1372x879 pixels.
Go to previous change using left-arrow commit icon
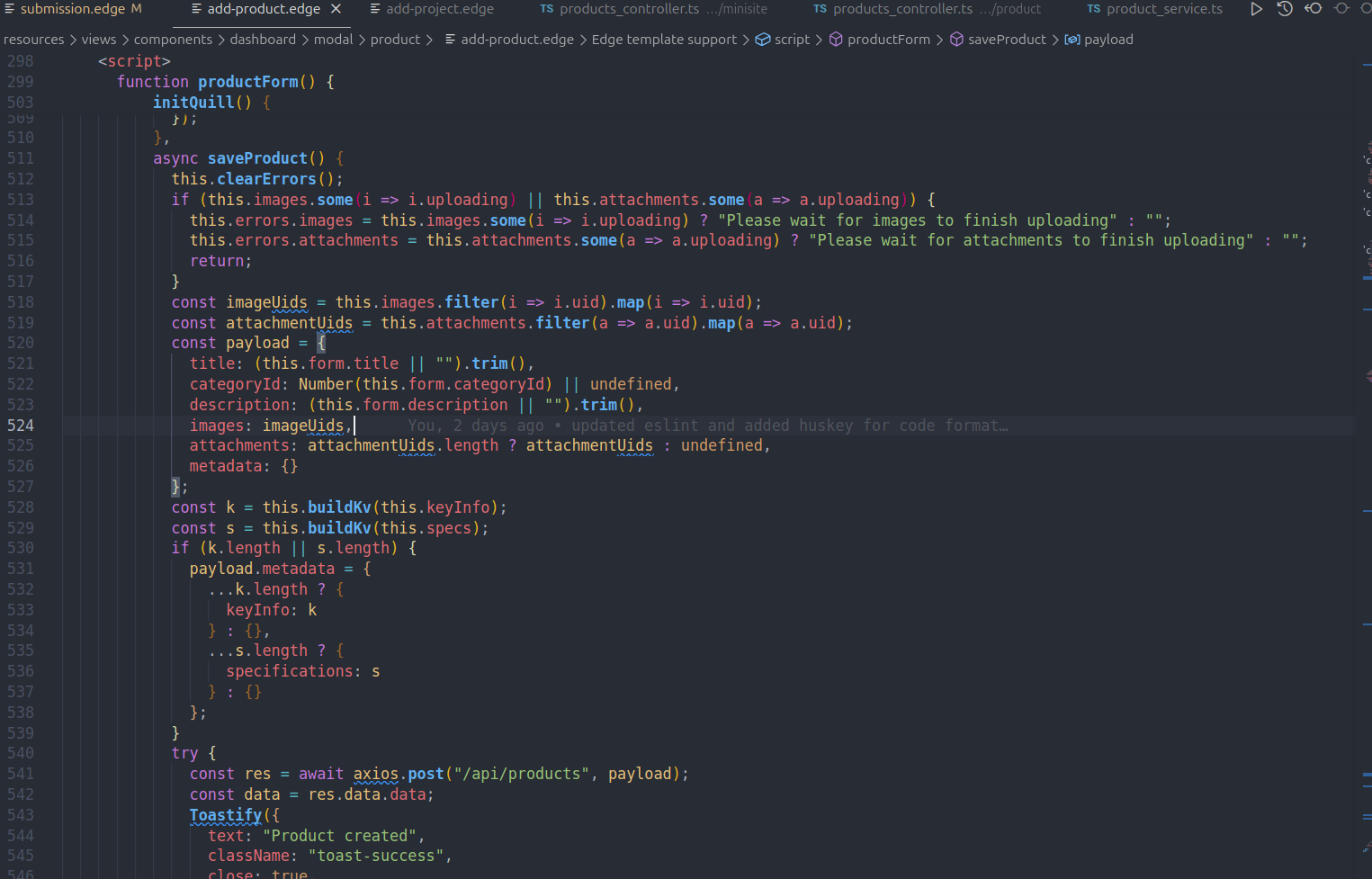(1314, 9)
